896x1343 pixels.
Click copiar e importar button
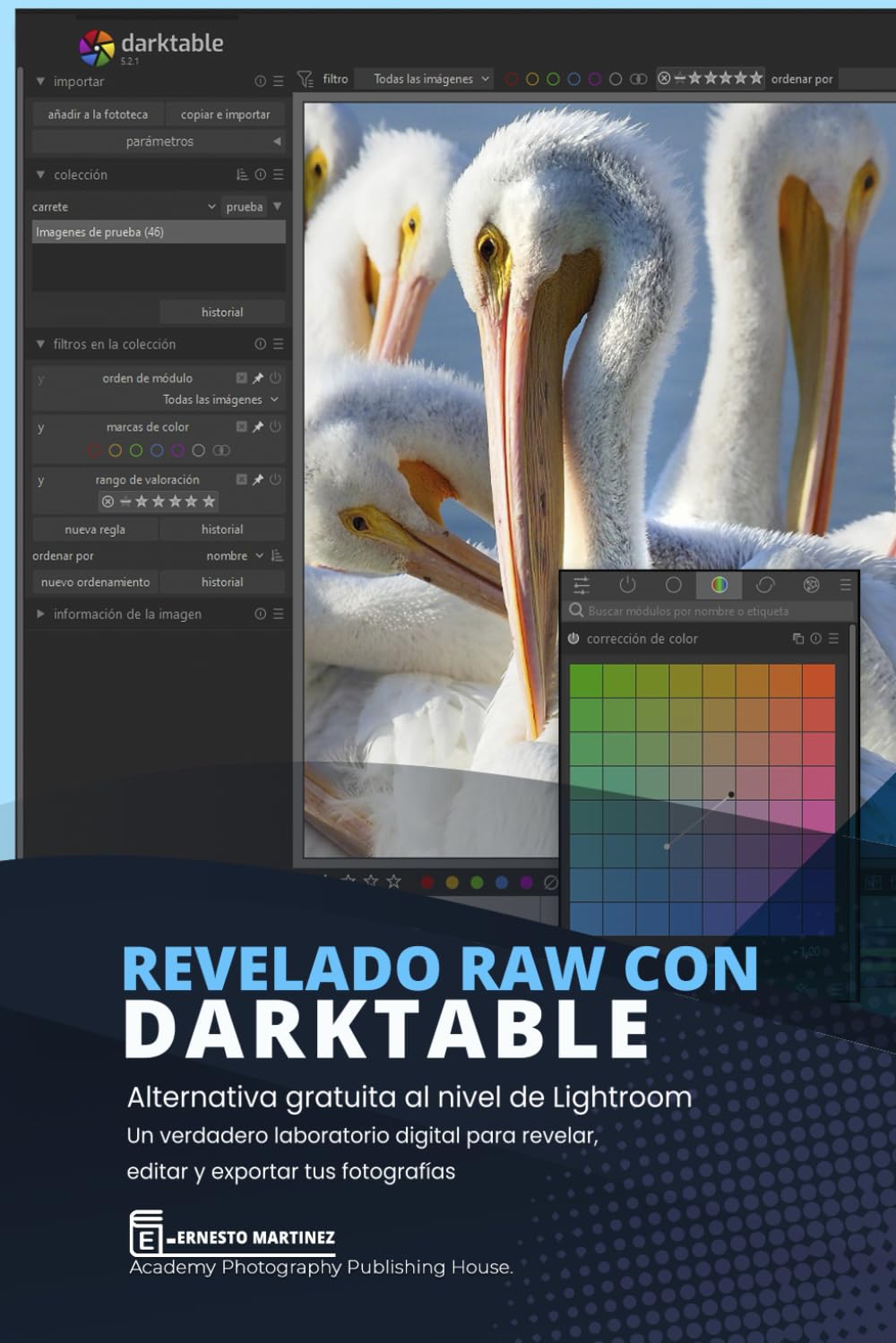[x=225, y=115]
